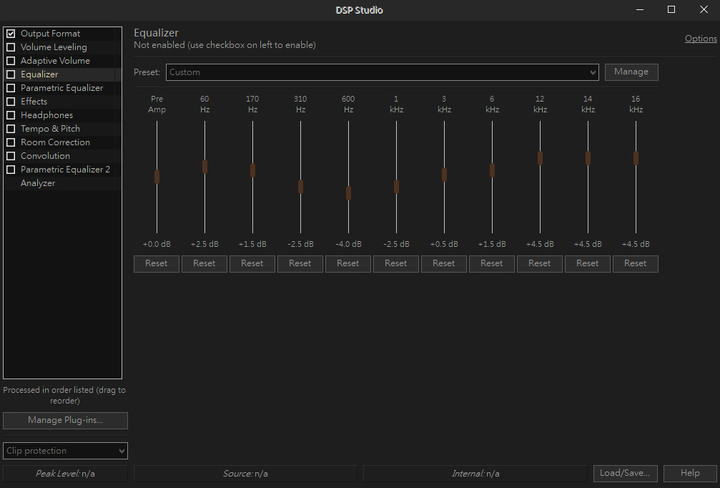Open the Preset Custom dropdown
Screen dimensions: 720x488
[x=382, y=72]
